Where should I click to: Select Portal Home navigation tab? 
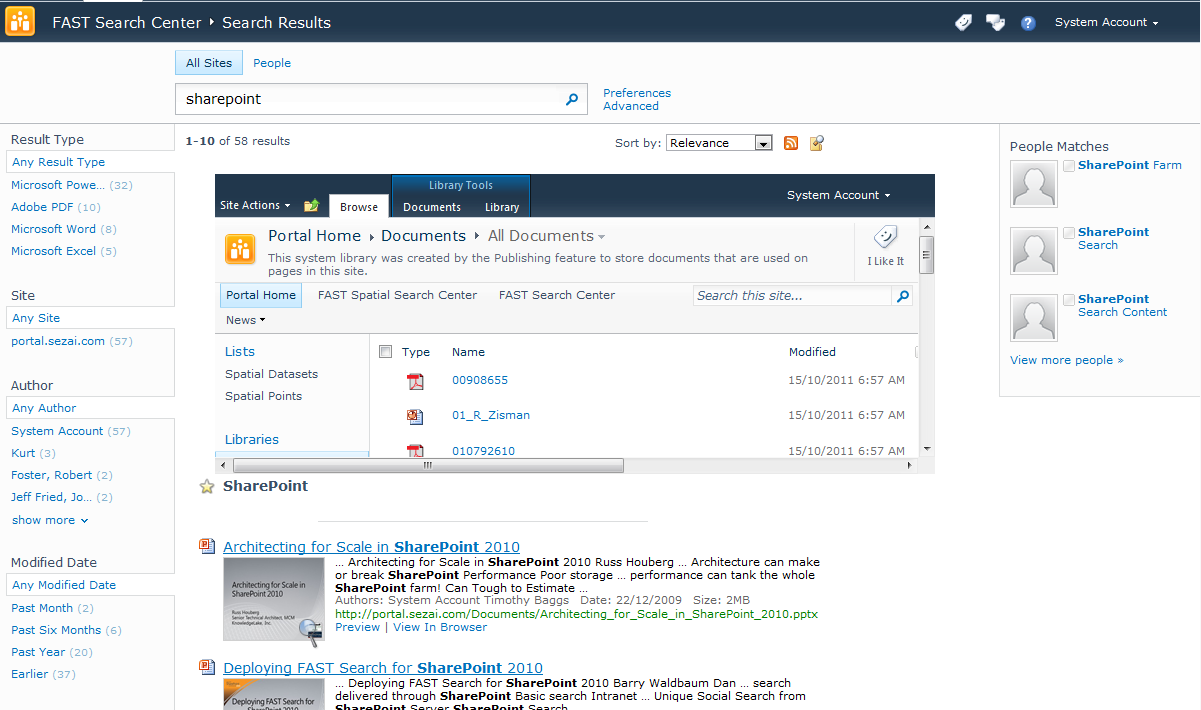(261, 295)
